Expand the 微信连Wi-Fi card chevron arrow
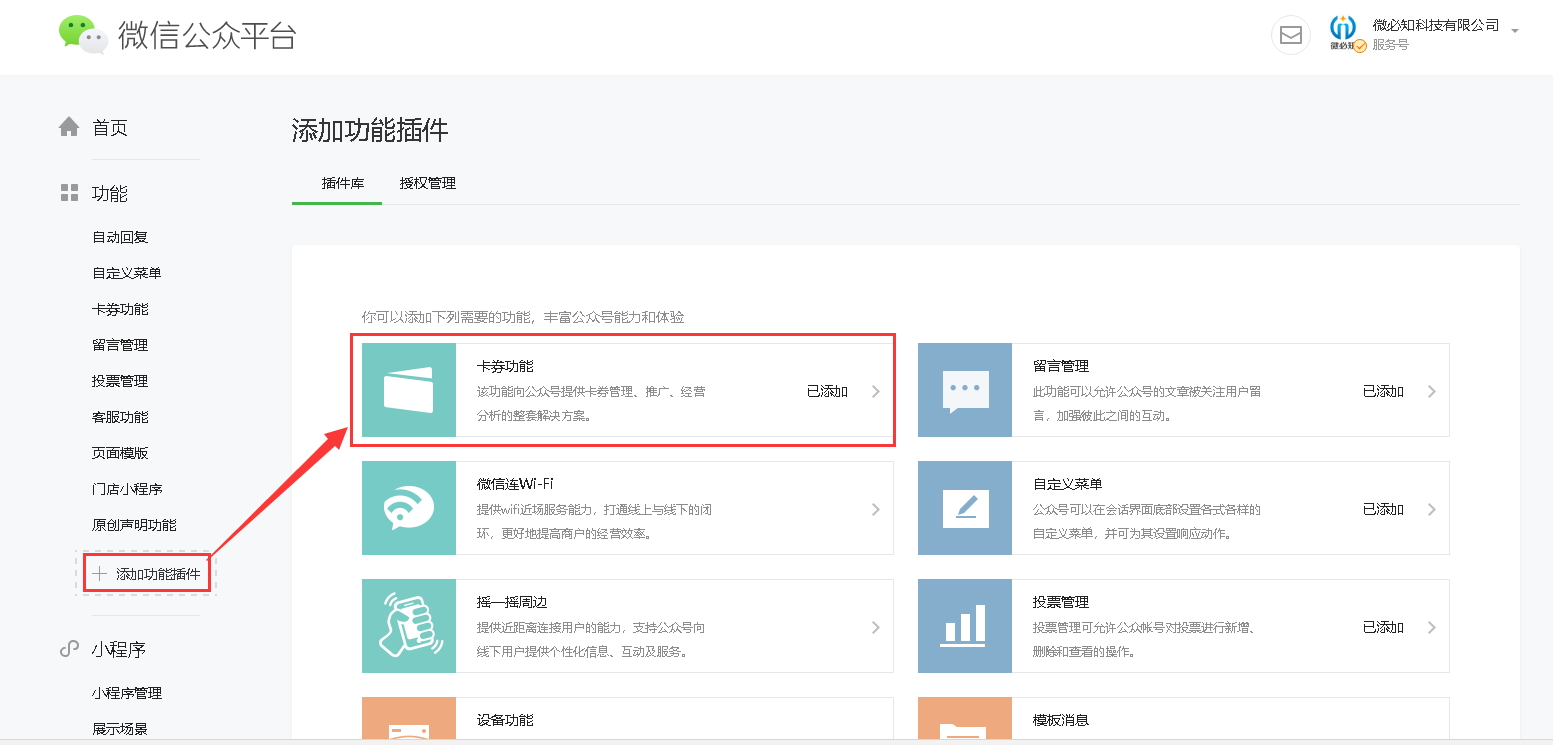The width and height of the screenshot is (1553, 745). pyautogui.click(x=876, y=509)
